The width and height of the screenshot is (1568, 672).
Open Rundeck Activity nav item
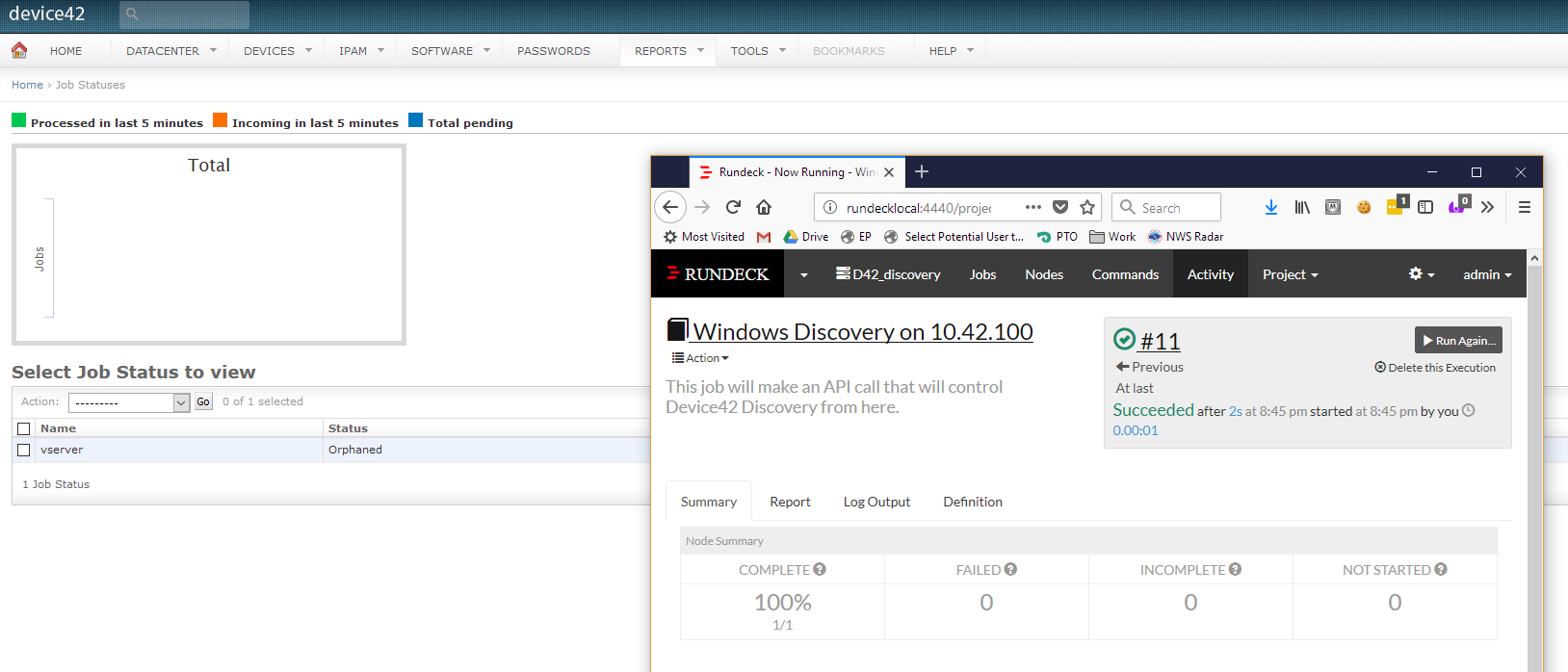pyautogui.click(x=1211, y=274)
